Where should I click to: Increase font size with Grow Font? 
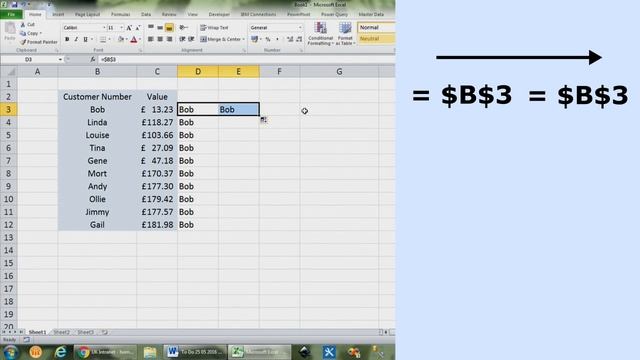(x=129, y=28)
